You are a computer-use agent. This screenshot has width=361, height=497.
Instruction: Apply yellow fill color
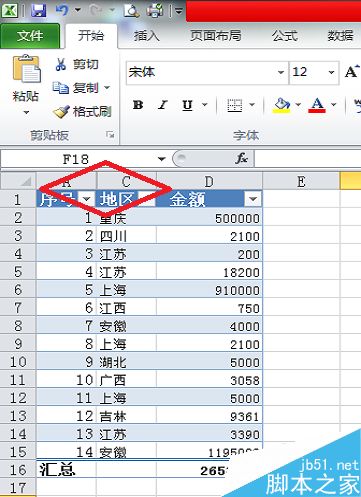click(x=282, y=105)
